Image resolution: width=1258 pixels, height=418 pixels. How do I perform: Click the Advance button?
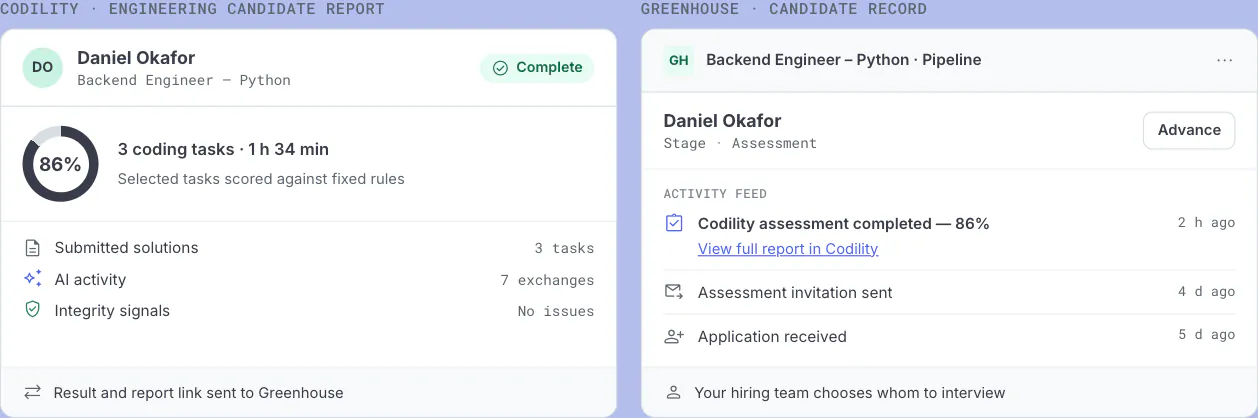click(x=1189, y=130)
